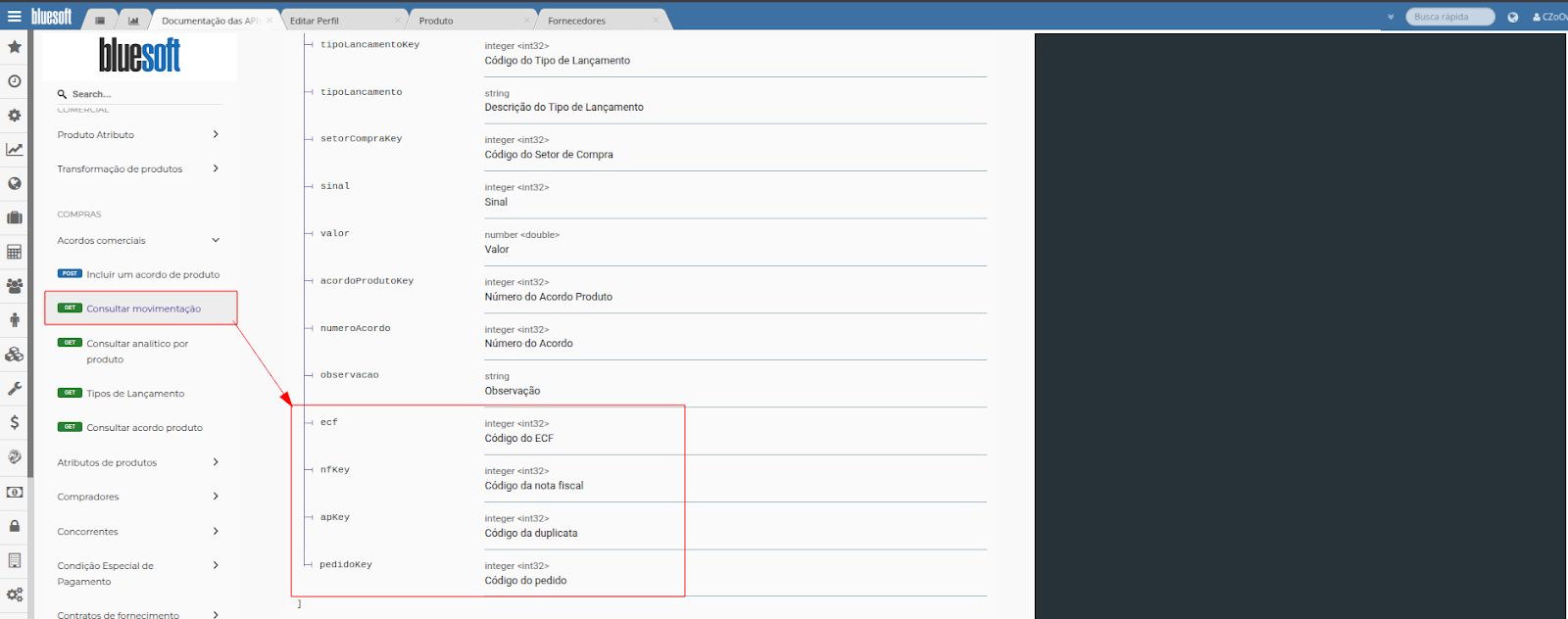Open the hamburger main menu
1568x619 pixels.
pyautogui.click(x=14, y=17)
